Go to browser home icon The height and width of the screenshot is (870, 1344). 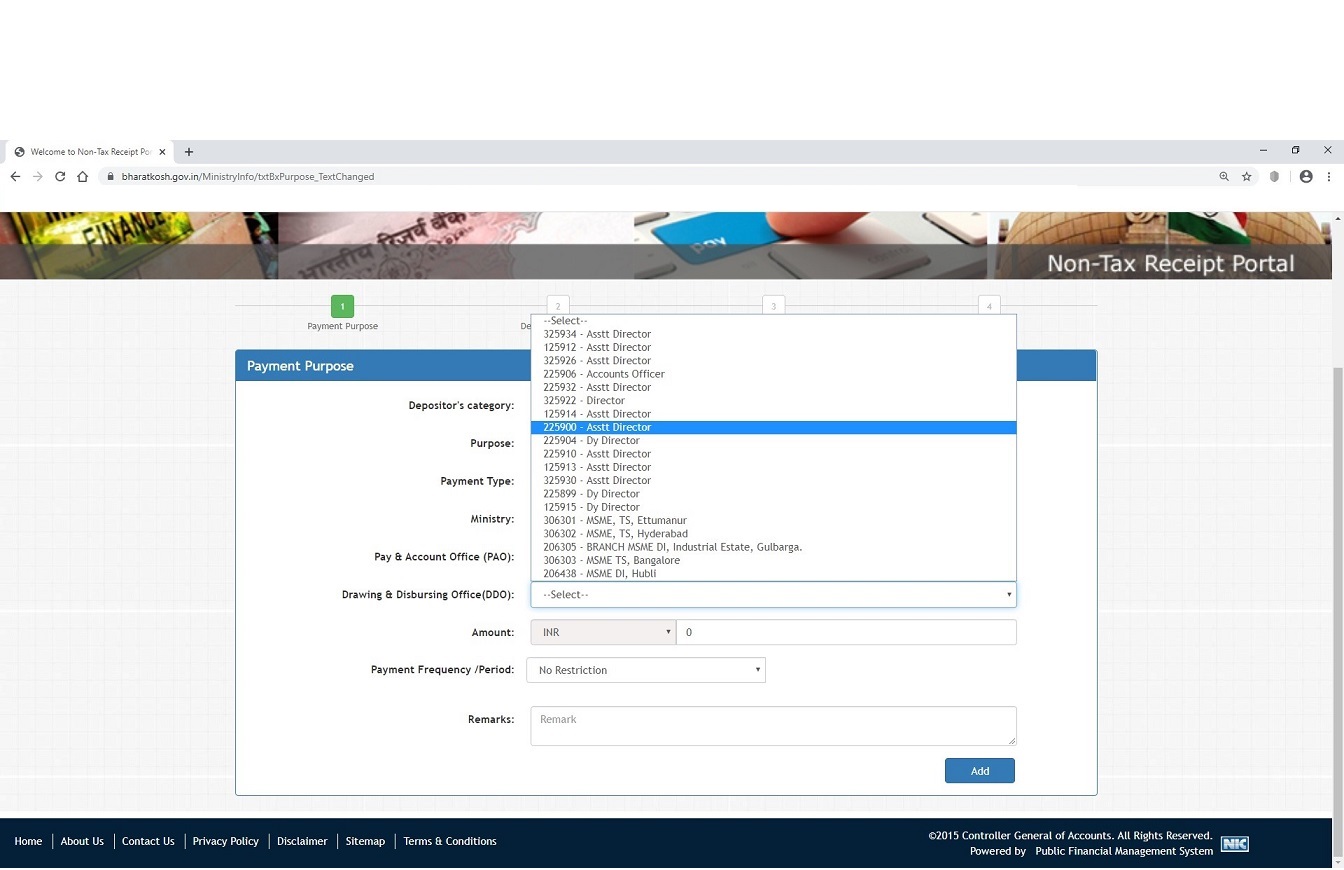pyautogui.click(x=83, y=177)
